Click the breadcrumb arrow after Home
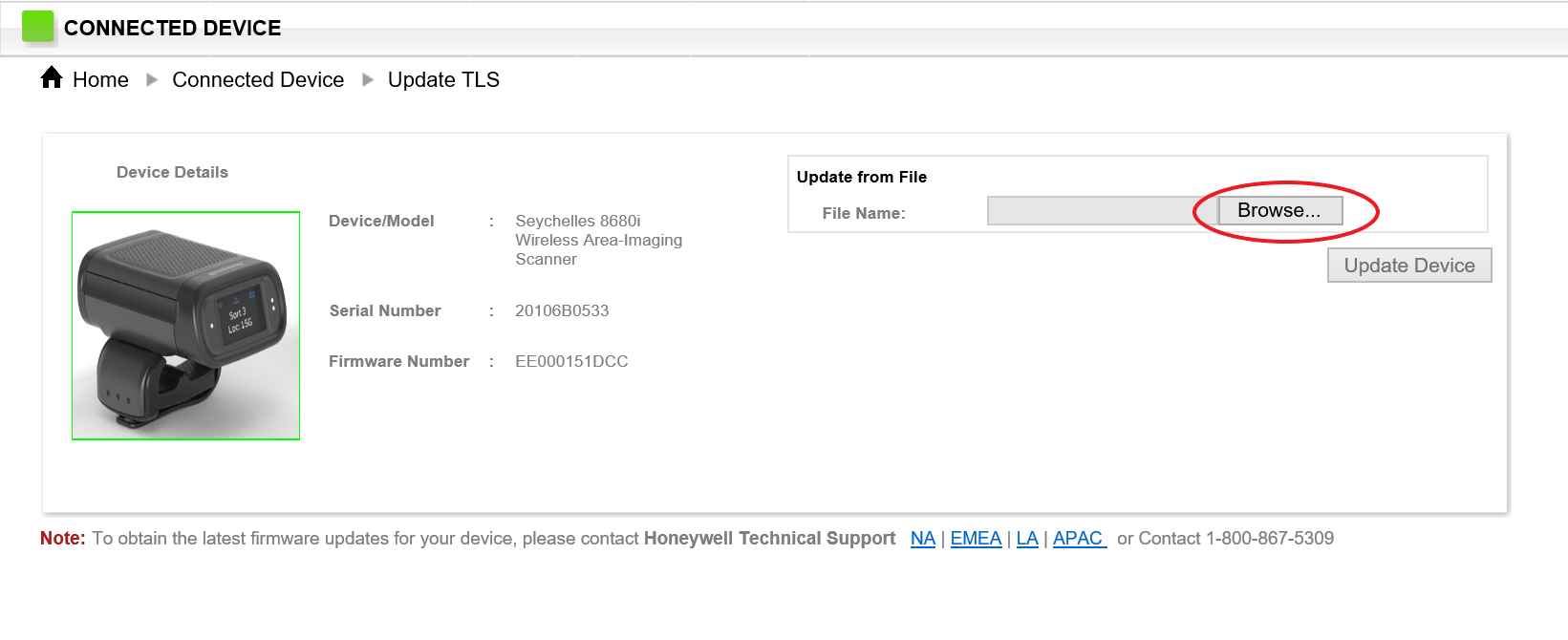This screenshot has height=640, width=1568. [152, 80]
